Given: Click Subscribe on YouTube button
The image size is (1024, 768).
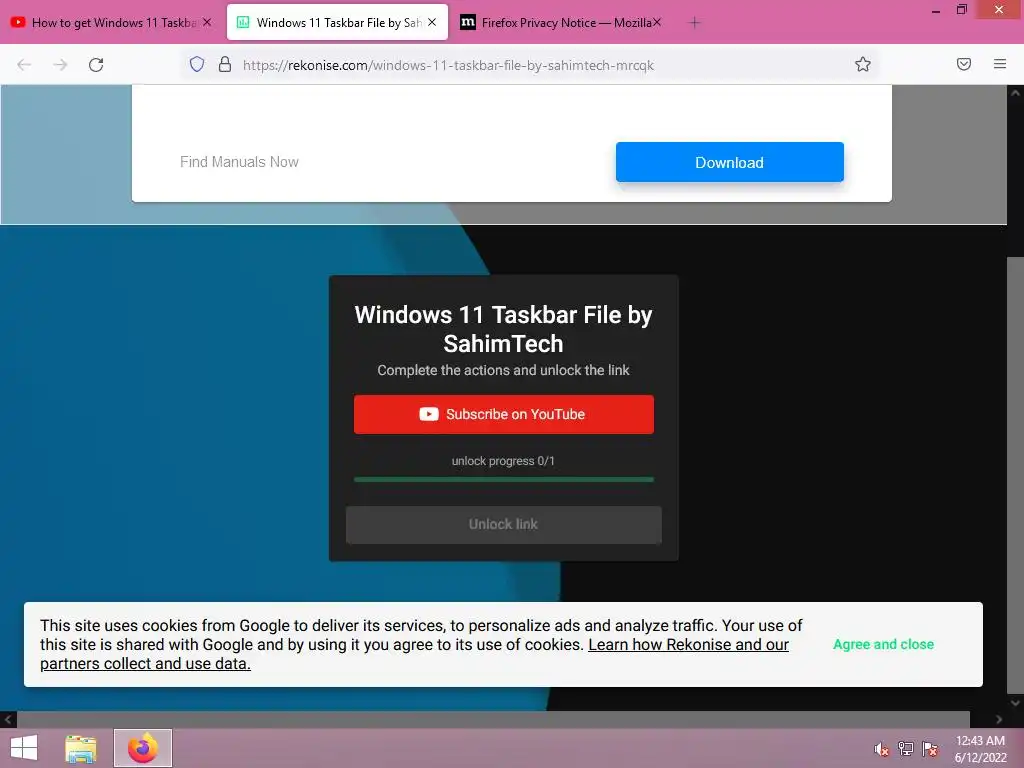Looking at the screenshot, I should [x=504, y=414].
